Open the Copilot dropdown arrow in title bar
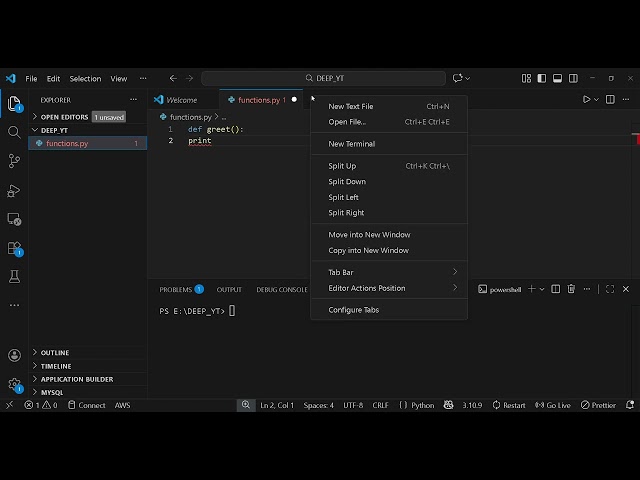 pyautogui.click(x=468, y=78)
